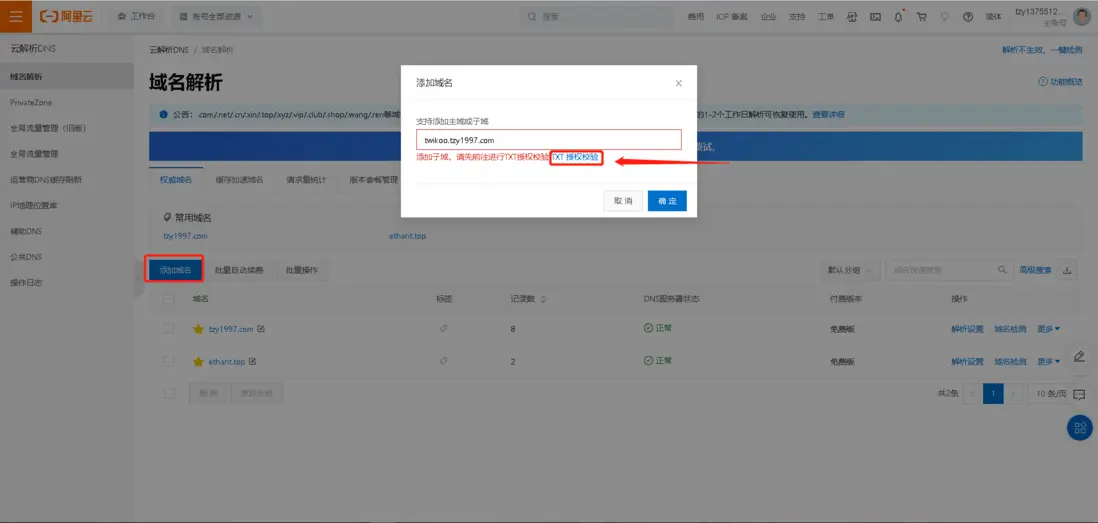
Task: Click the 批量操作 button
Action: 302,270
